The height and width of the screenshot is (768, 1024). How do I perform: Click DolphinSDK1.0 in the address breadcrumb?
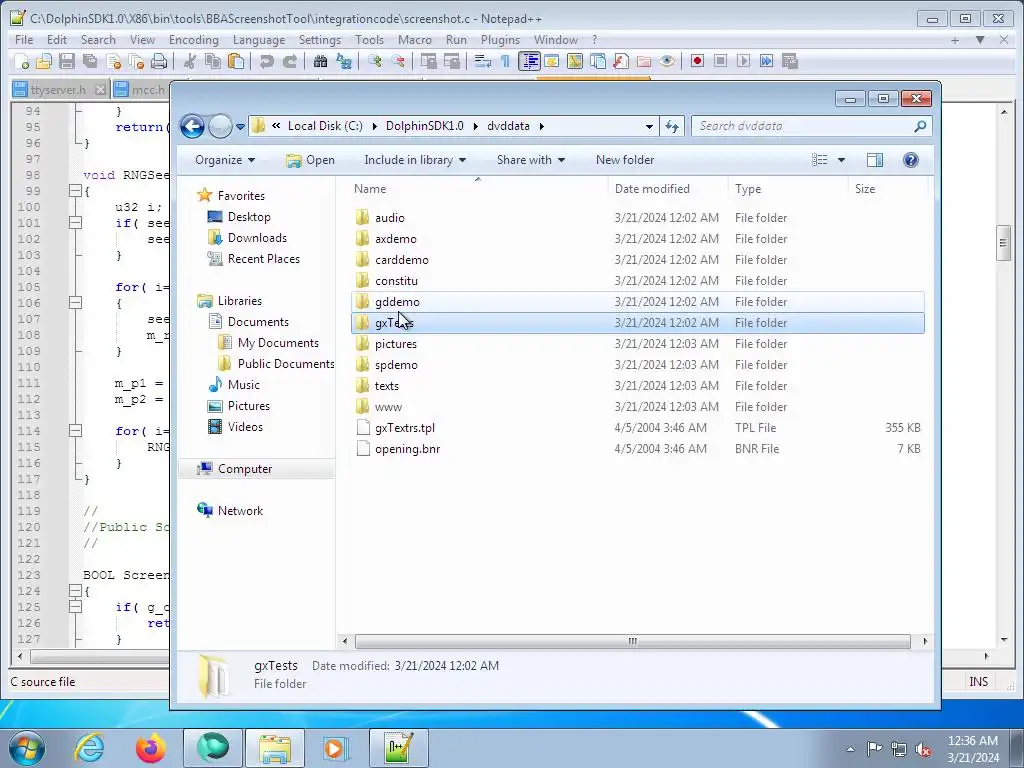(424, 126)
